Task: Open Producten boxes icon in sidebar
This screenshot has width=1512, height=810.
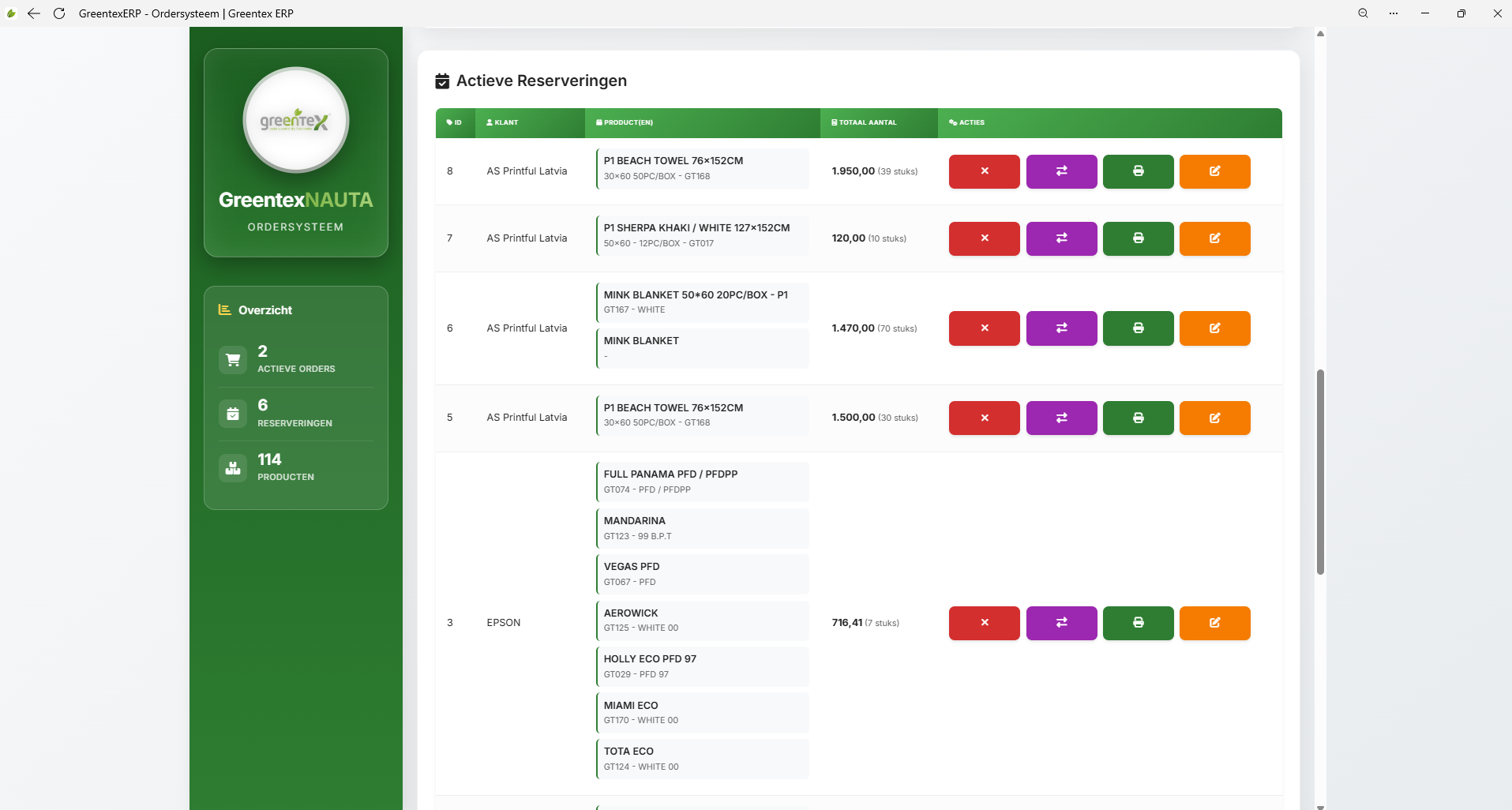Action: pos(233,467)
